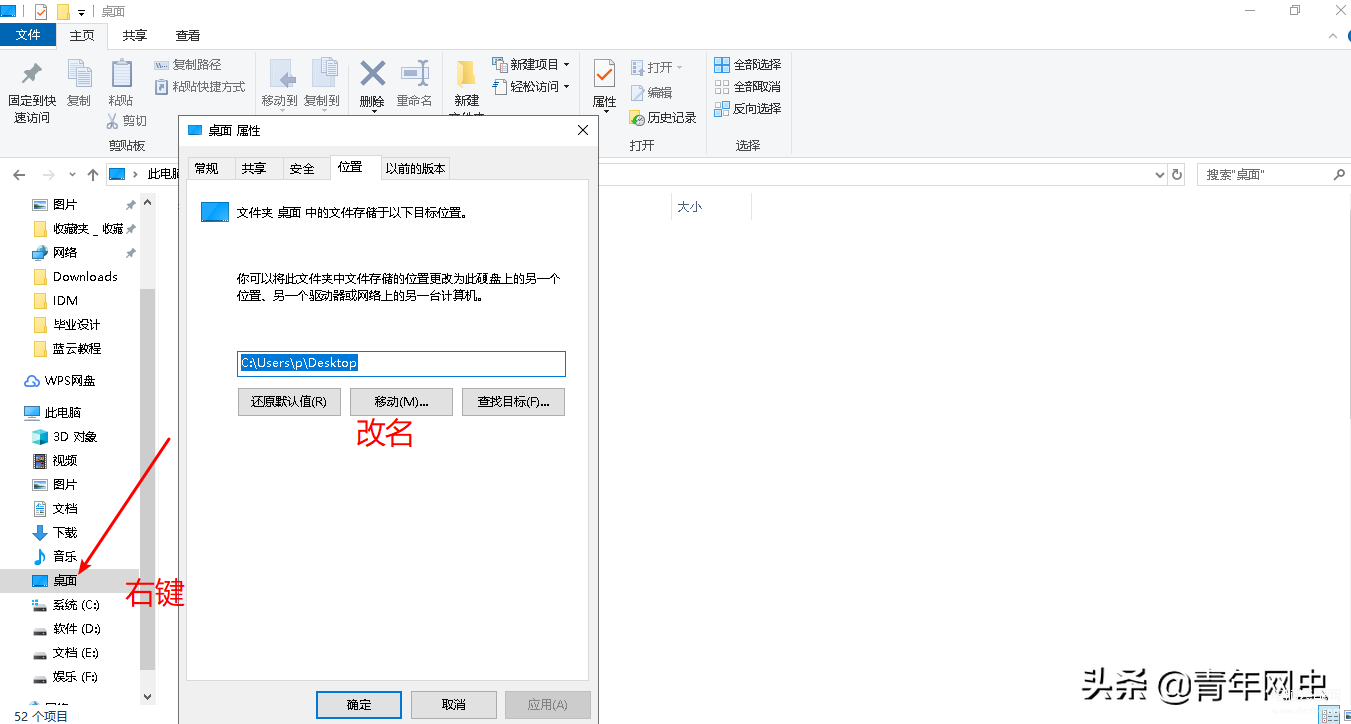The width and height of the screenshot is (1351, 724).
Task: Switch to 主页 ribbon tab
Action: coord(82,35)
